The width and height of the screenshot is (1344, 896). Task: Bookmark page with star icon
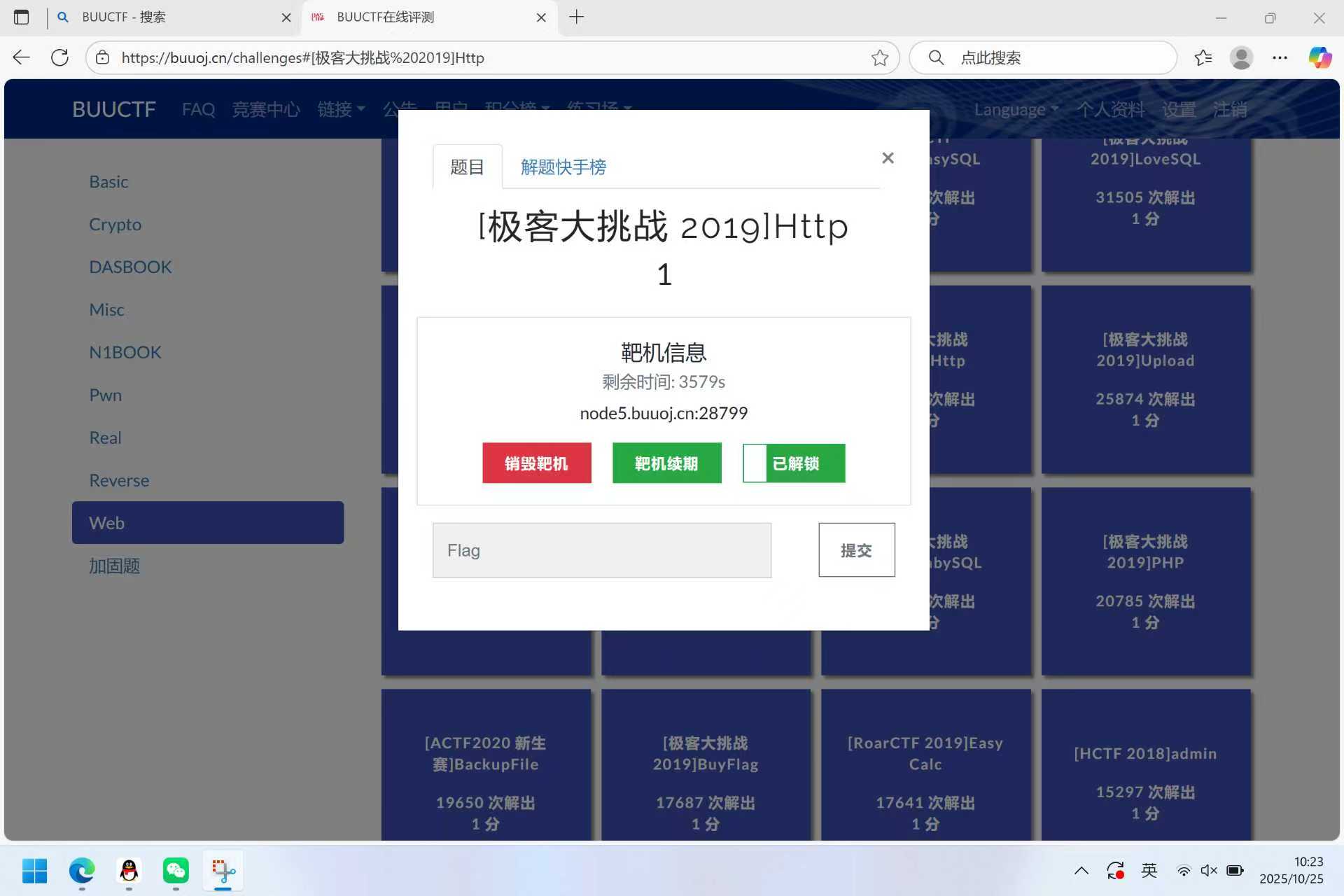pyautogui.click(x=880, y=57)
